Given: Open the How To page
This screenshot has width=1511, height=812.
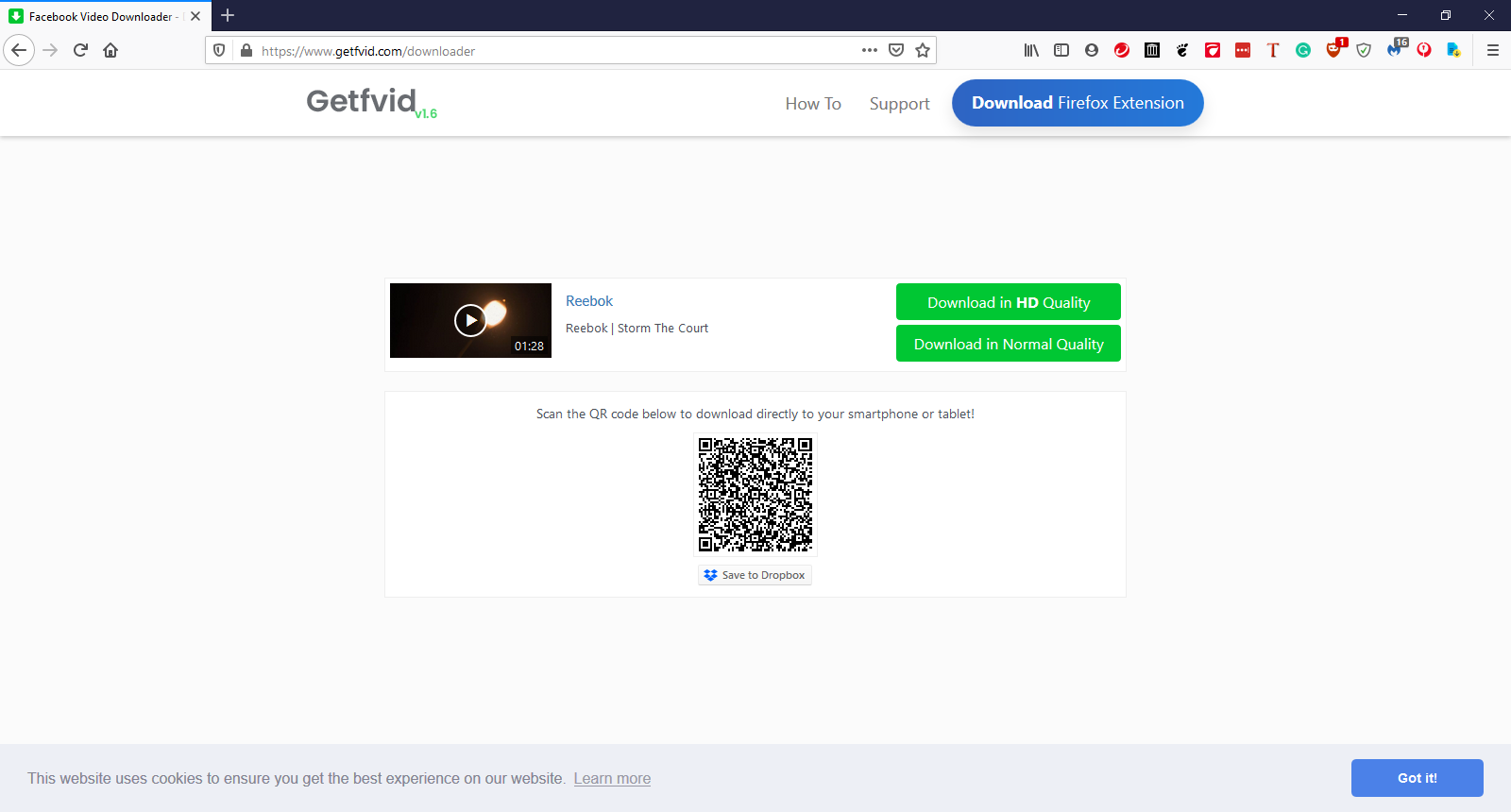Looking at the screenshot, I should click(813, 104).
